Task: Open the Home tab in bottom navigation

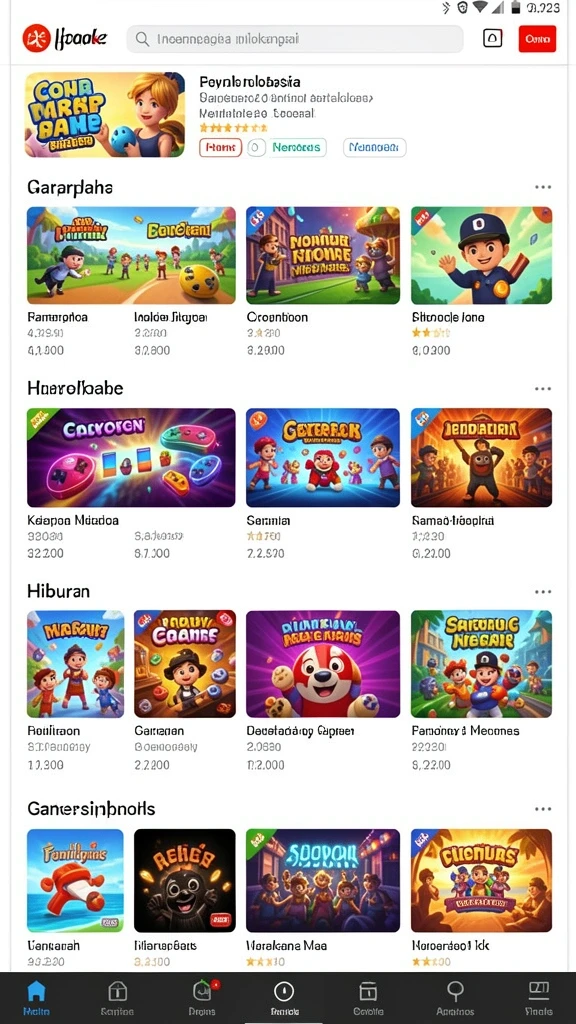Action: click(x=36, y=998)
